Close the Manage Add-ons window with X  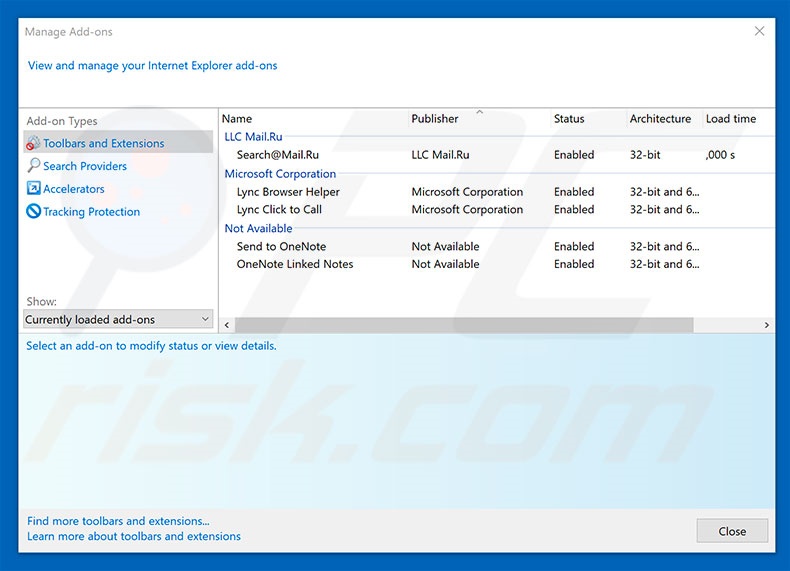click(759, 31)
